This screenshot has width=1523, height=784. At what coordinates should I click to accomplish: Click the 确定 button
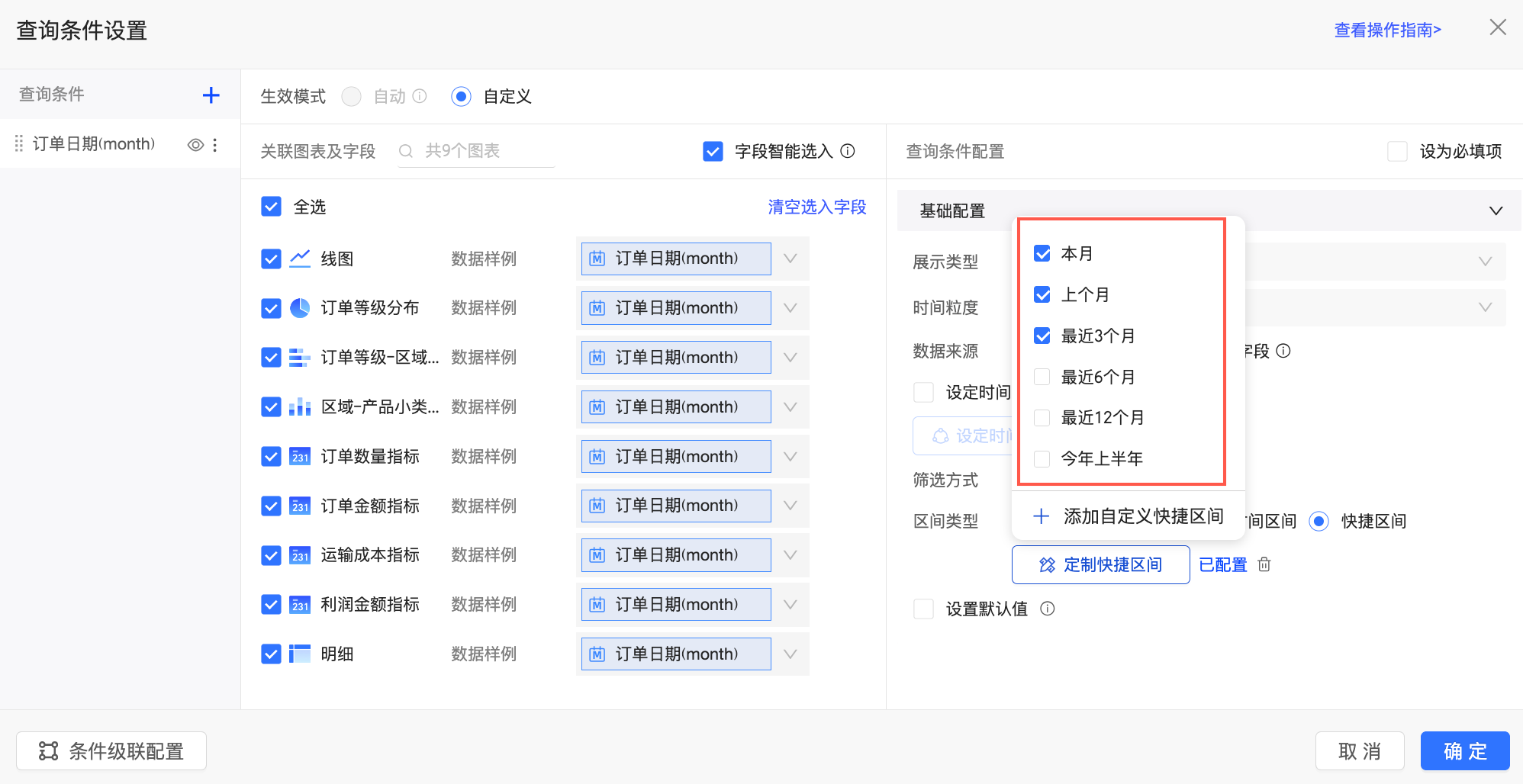pyautogui.click(x=1465, y=751)
